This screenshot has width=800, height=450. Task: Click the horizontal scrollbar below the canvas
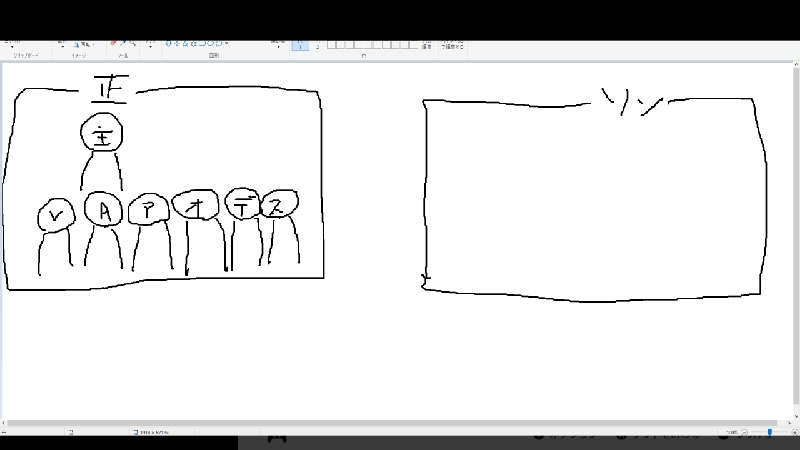coord(400,423)
